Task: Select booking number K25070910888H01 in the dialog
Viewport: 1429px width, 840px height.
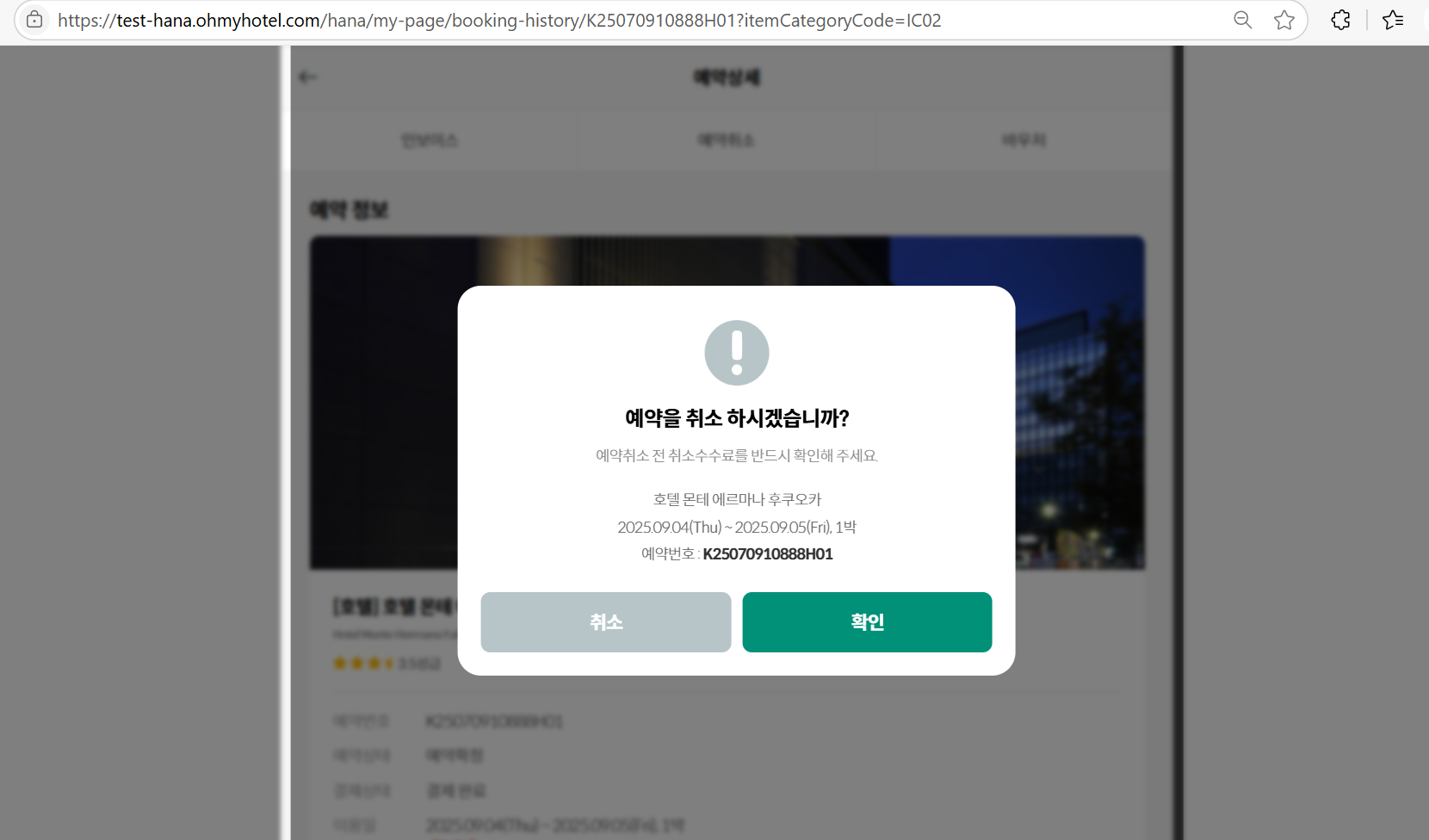Action: tap(768, 554)
